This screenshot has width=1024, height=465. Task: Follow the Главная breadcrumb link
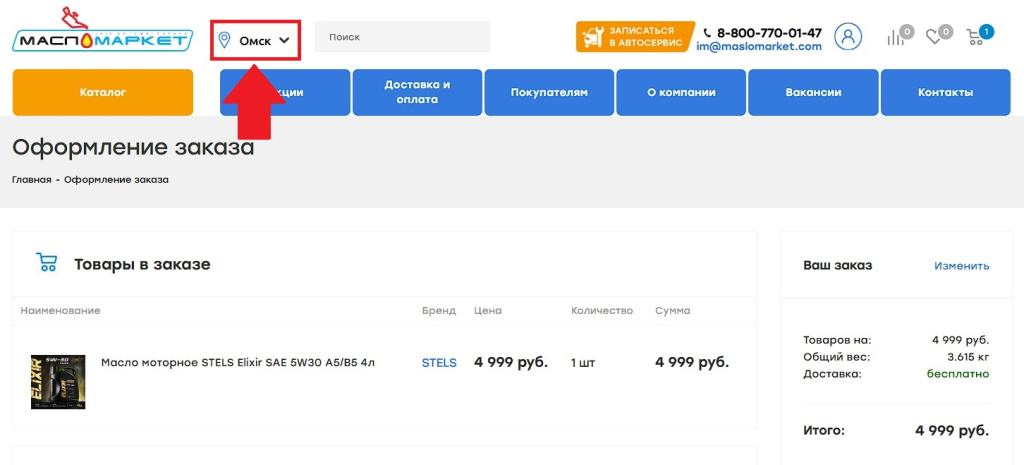[x=31, y=180]
